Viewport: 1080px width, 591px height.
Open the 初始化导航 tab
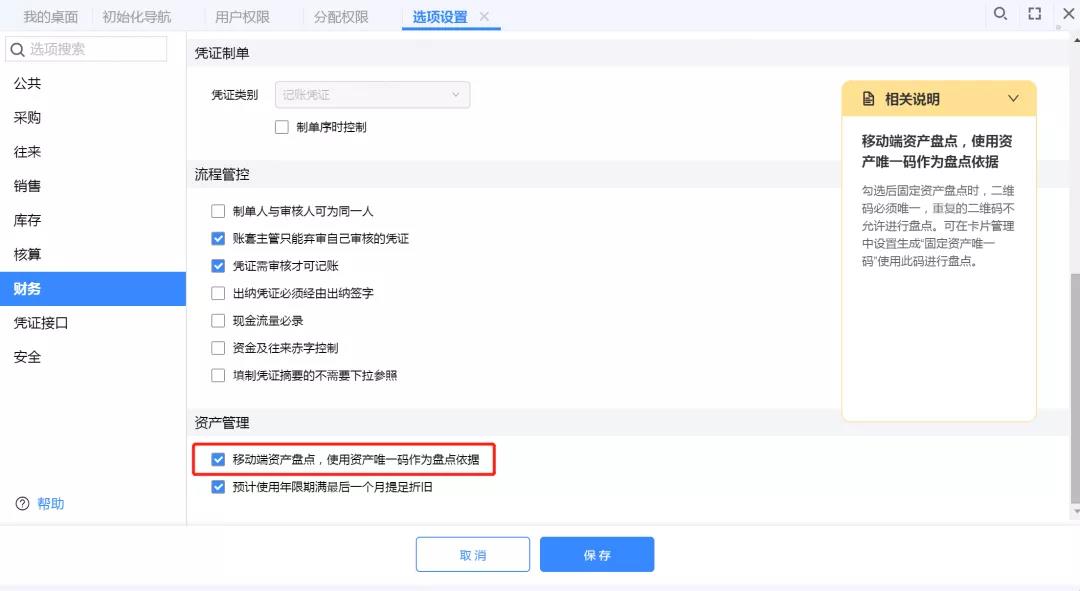coord(137,17)
